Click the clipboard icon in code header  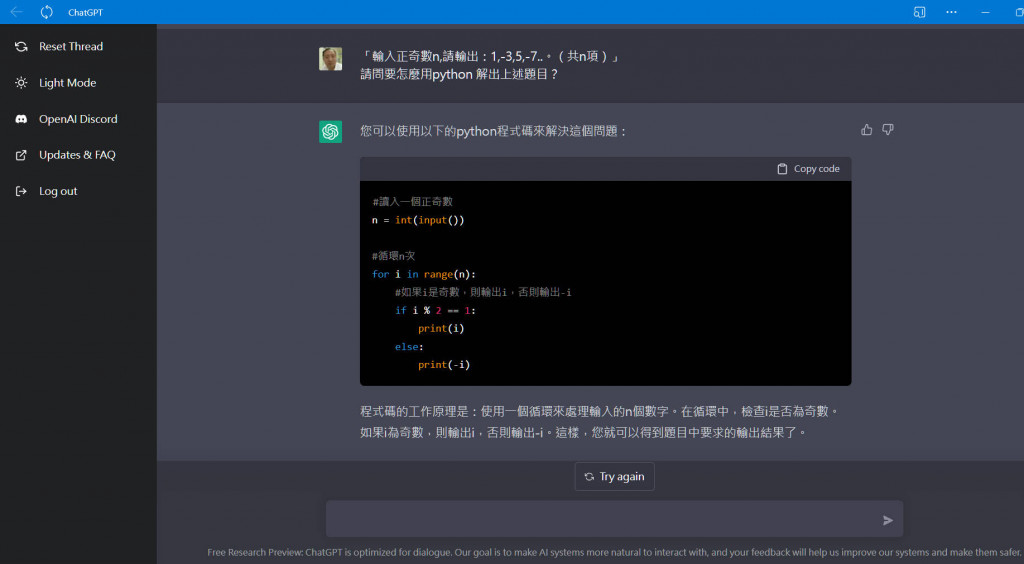(782, 169)
